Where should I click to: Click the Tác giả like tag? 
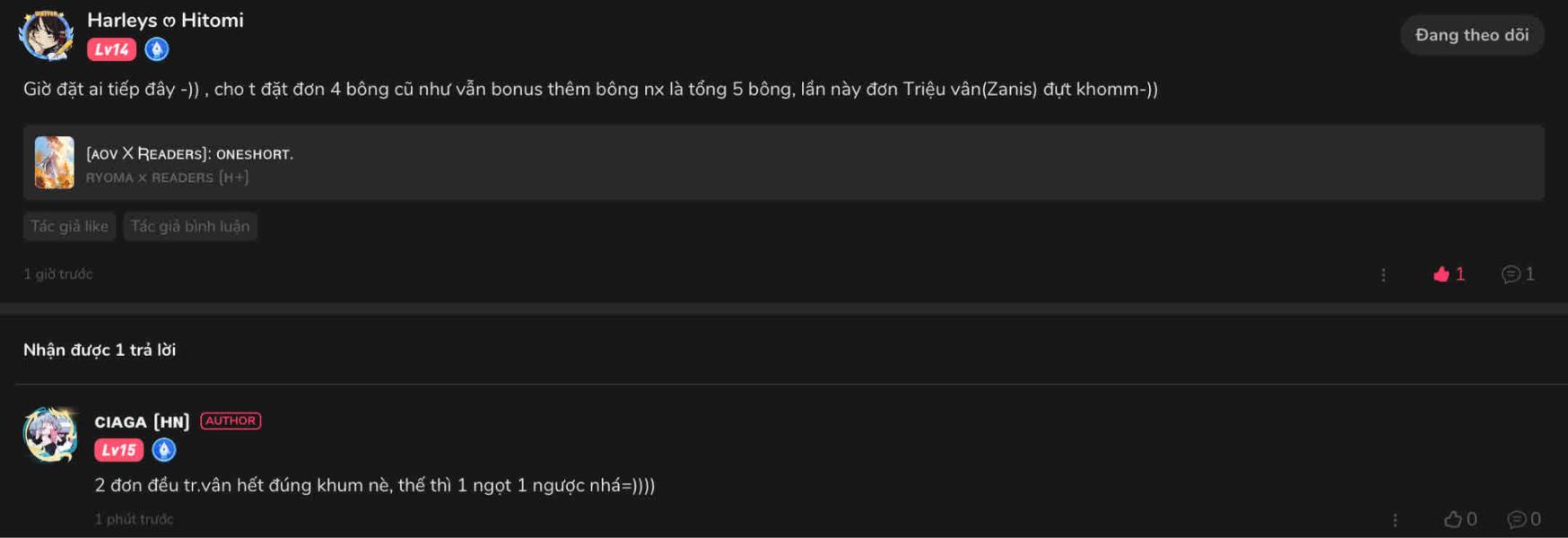click(69, 226)
